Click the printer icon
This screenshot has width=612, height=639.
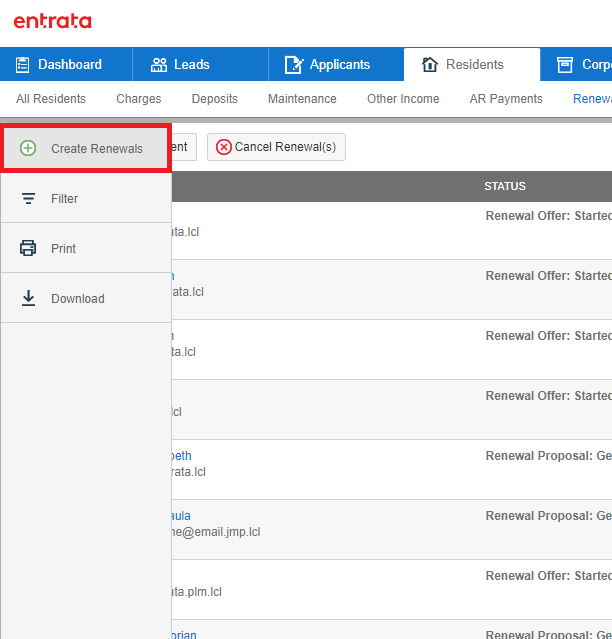tap(28, 248)
